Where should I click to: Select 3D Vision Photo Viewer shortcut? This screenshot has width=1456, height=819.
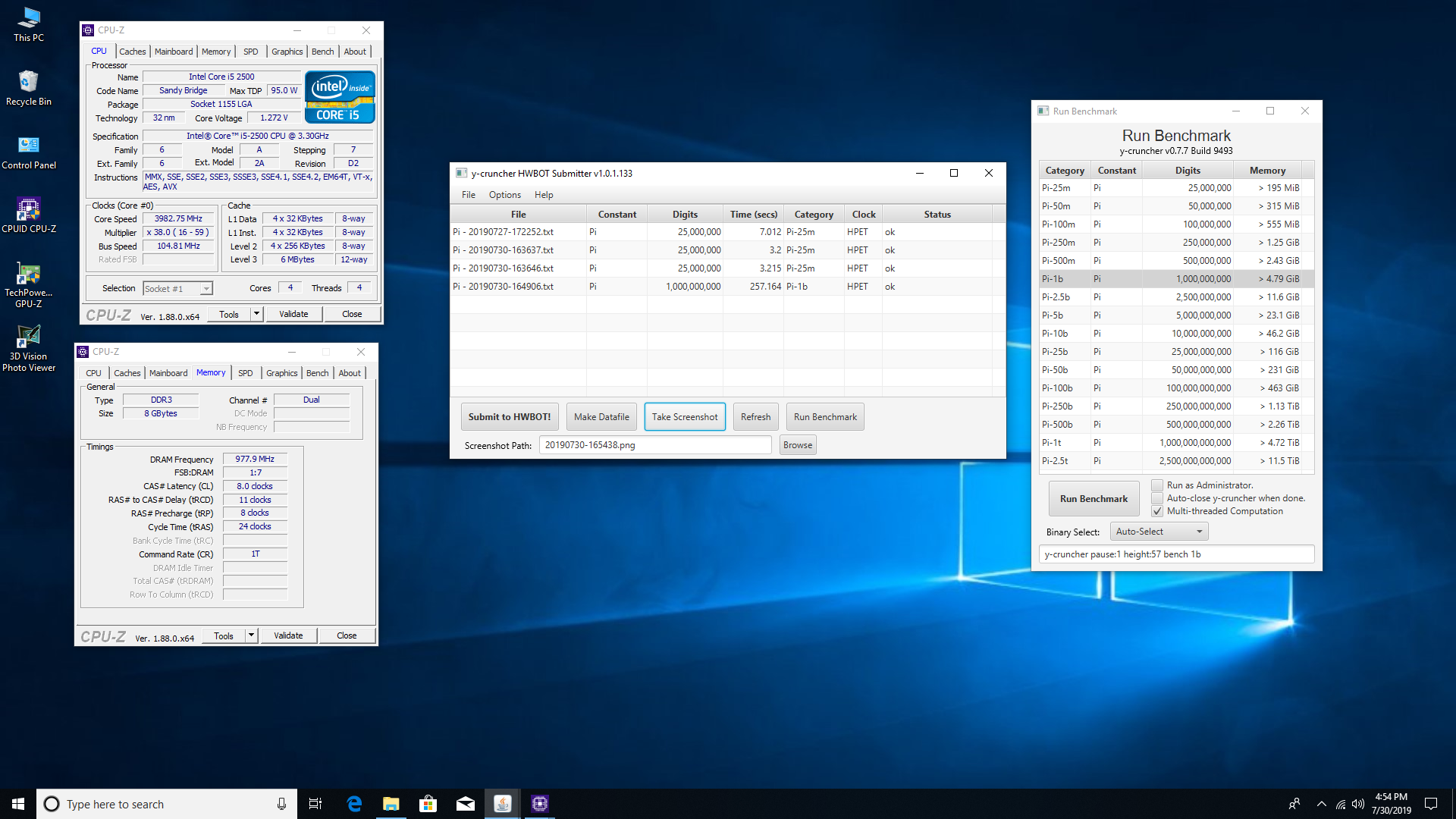[29, 348]
